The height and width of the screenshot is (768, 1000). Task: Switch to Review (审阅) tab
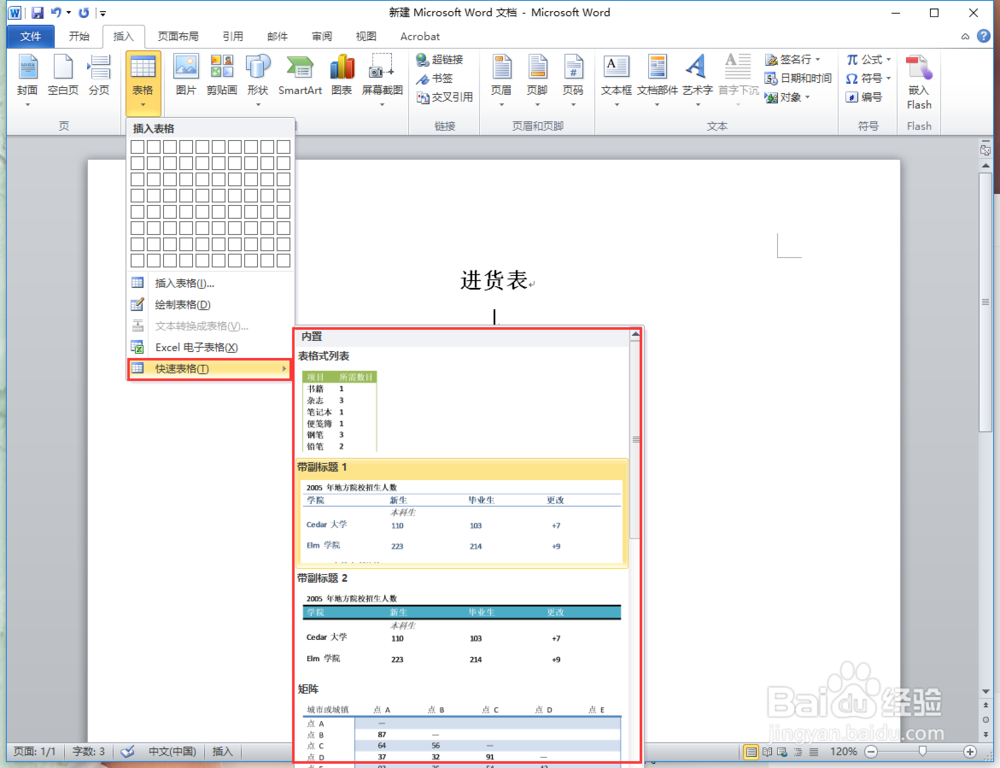(321, 36)
